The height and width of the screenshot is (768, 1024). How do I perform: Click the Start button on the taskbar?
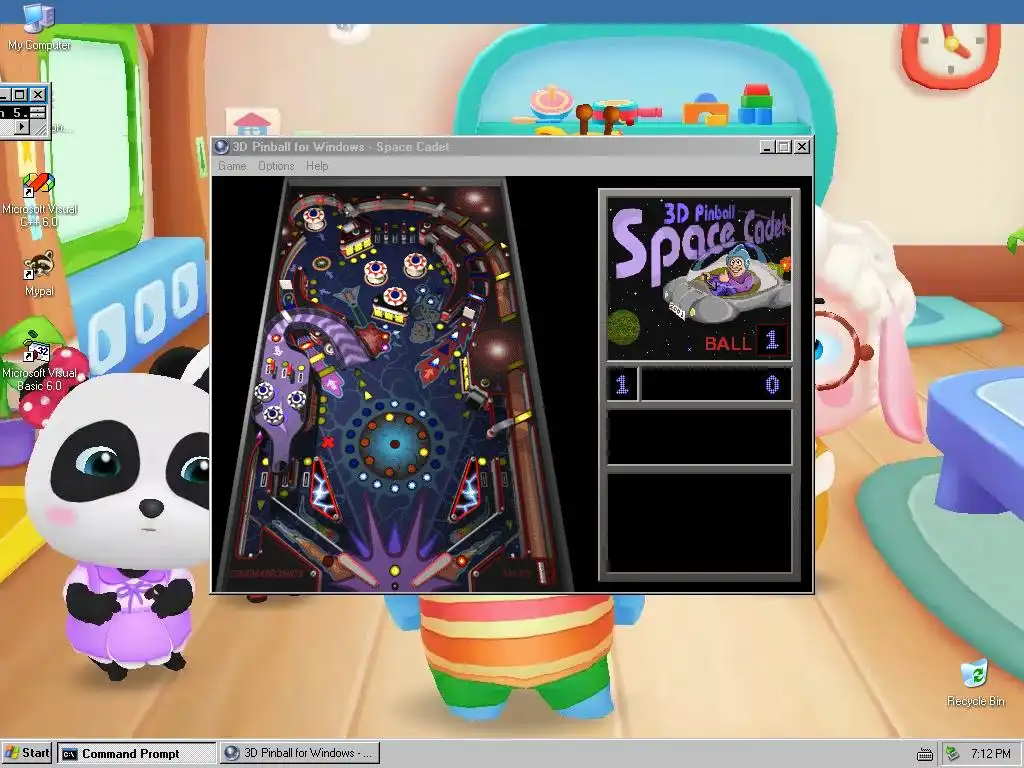[x=27, y=753]
